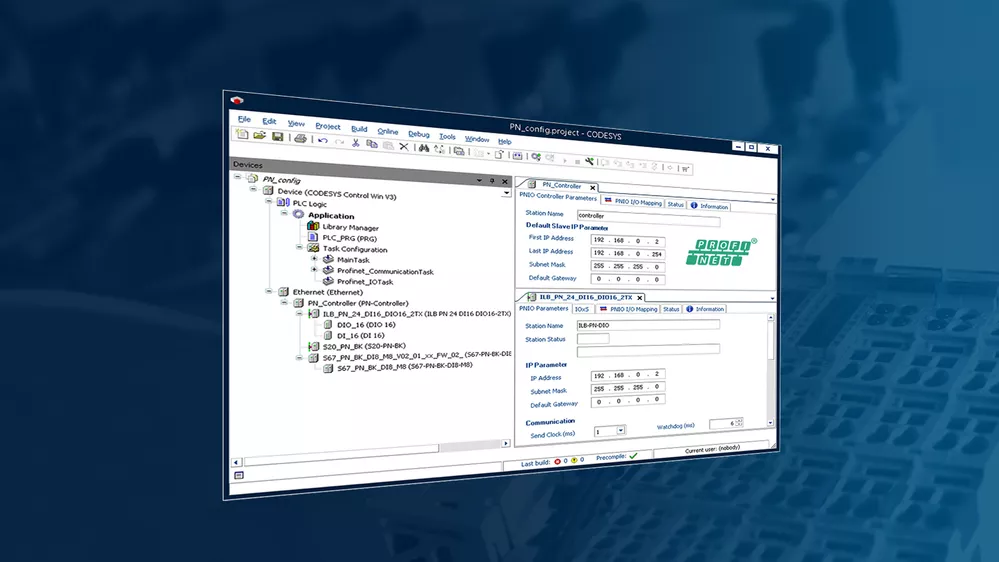
Task: Click the Open Project folder icon
Action: pyautogui.click(x=259, y=135)
